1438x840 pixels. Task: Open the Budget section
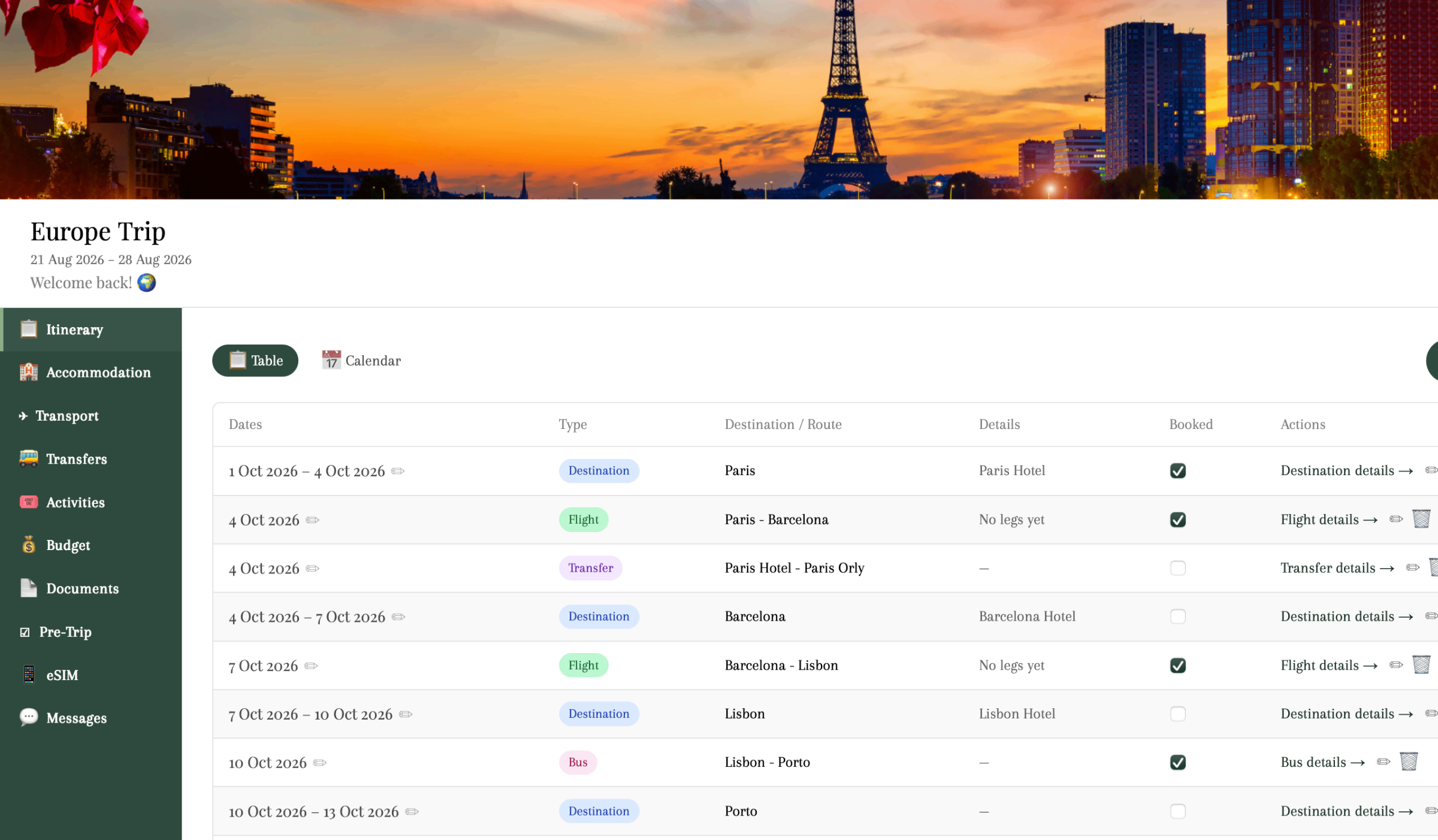(91, 545)
